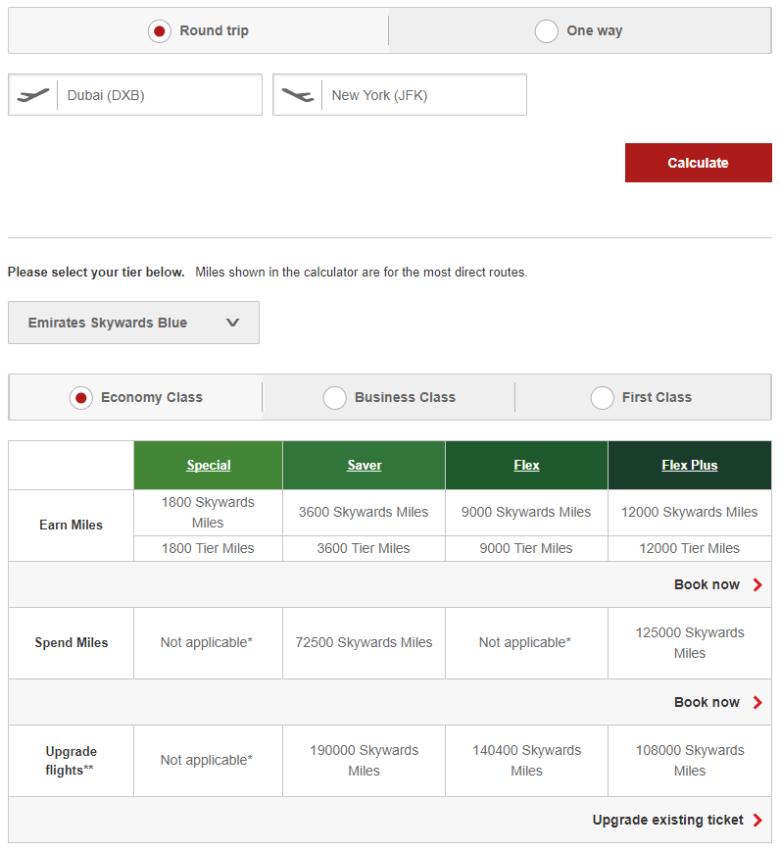Viewport: 780px width, 852px height.
Task: Switch to One way trip
Action: tap(546, 31)
